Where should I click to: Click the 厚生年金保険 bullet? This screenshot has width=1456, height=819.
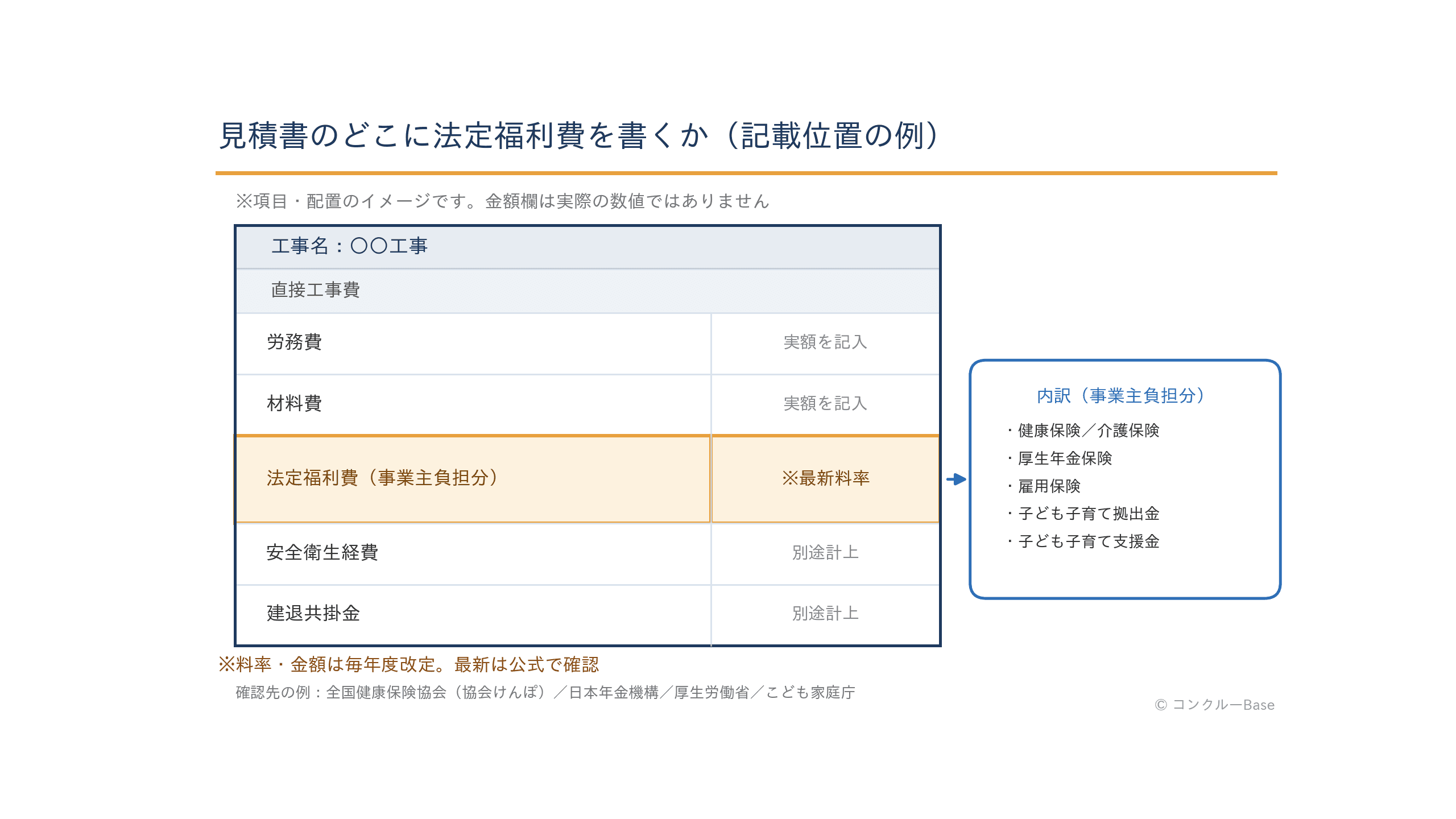1060,458
